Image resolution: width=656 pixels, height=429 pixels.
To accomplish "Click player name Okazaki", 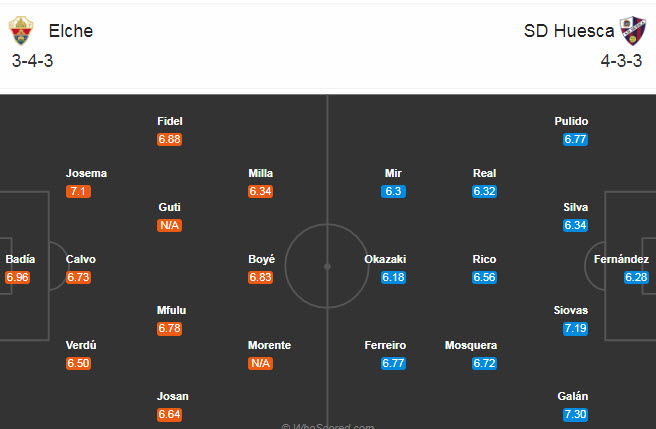I will 385,259.
